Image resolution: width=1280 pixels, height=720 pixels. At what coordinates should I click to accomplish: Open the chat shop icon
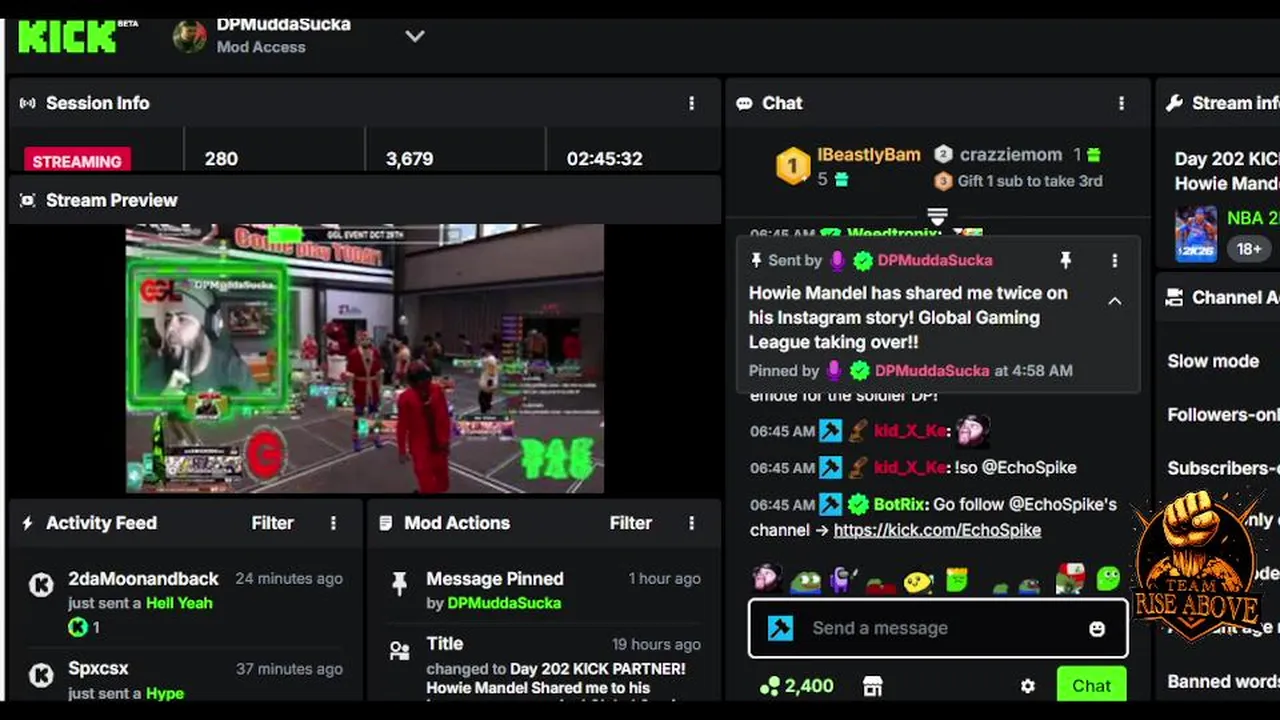[873, 686]
